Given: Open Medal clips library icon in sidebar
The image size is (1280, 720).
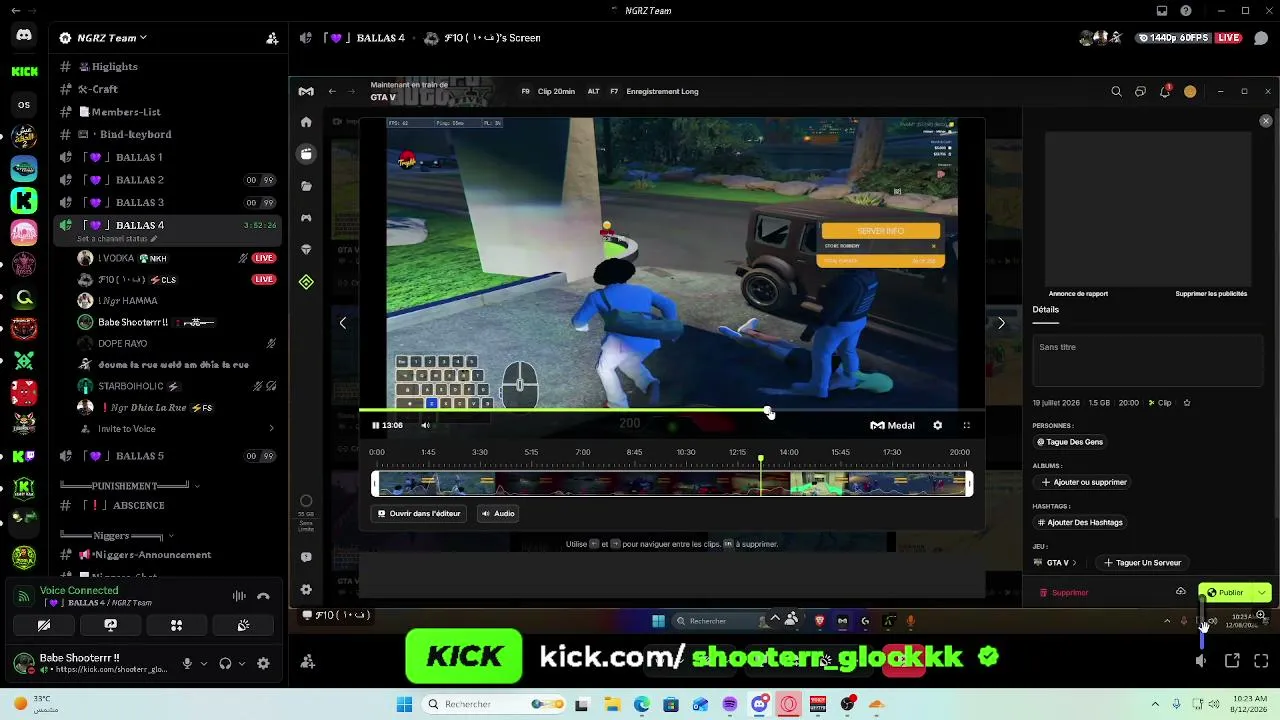Looking at the screenshot, I should coord(306,154).
